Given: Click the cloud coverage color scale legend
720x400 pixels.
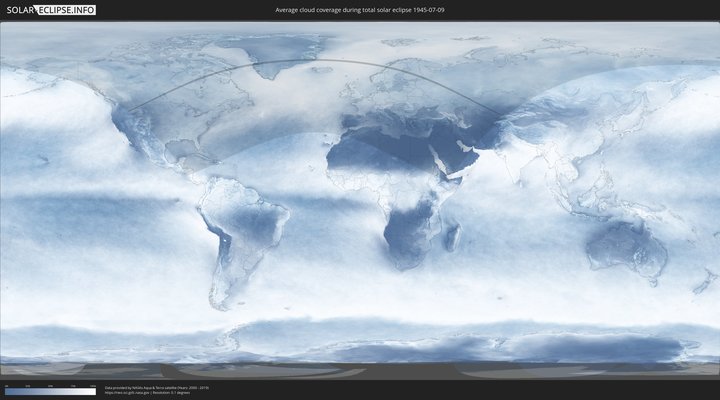Looking at the screenshot, I should coord(51,391).
